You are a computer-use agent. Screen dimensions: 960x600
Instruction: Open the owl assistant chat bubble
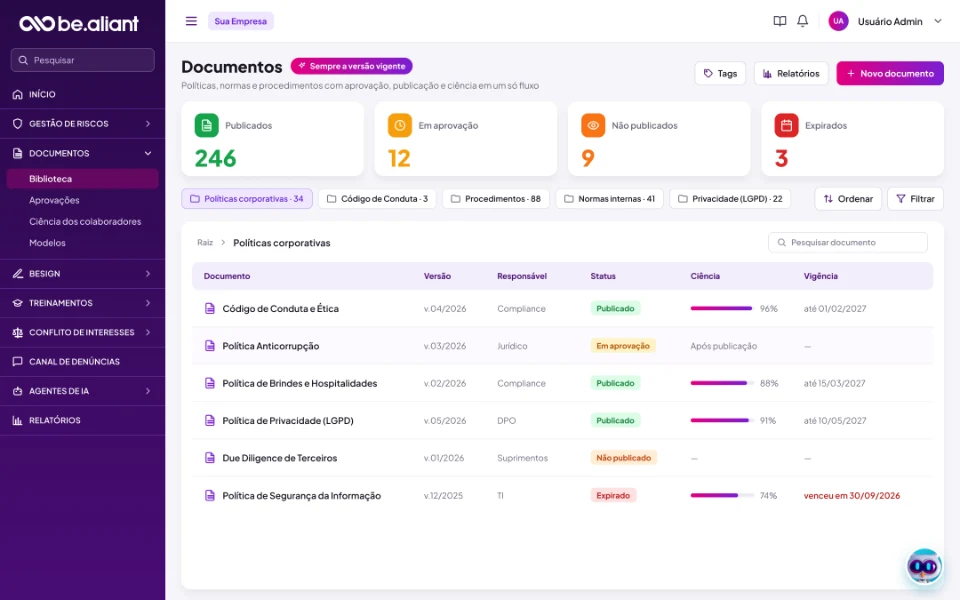click(924, 566)
